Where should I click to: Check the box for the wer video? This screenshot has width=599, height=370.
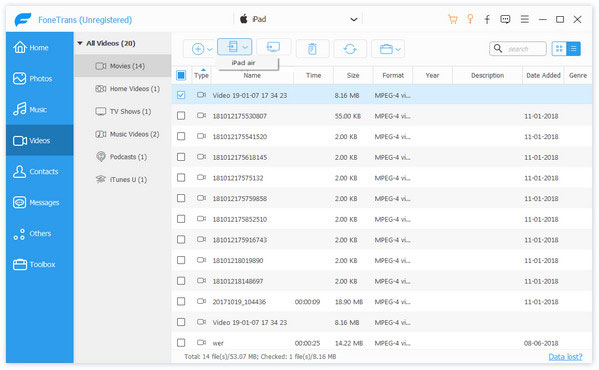[181, 343]
